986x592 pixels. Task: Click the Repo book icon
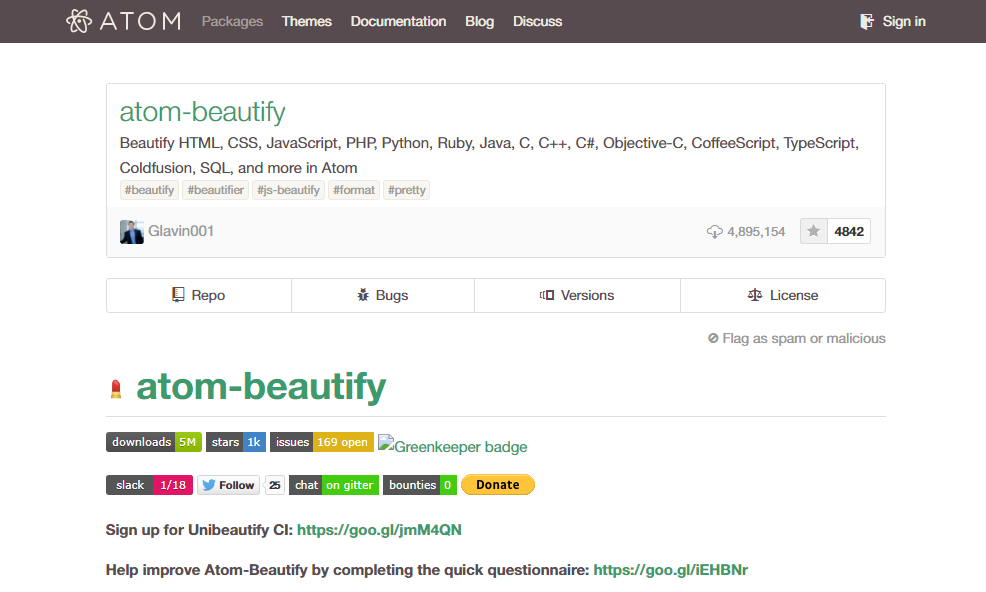click(179, 295)
